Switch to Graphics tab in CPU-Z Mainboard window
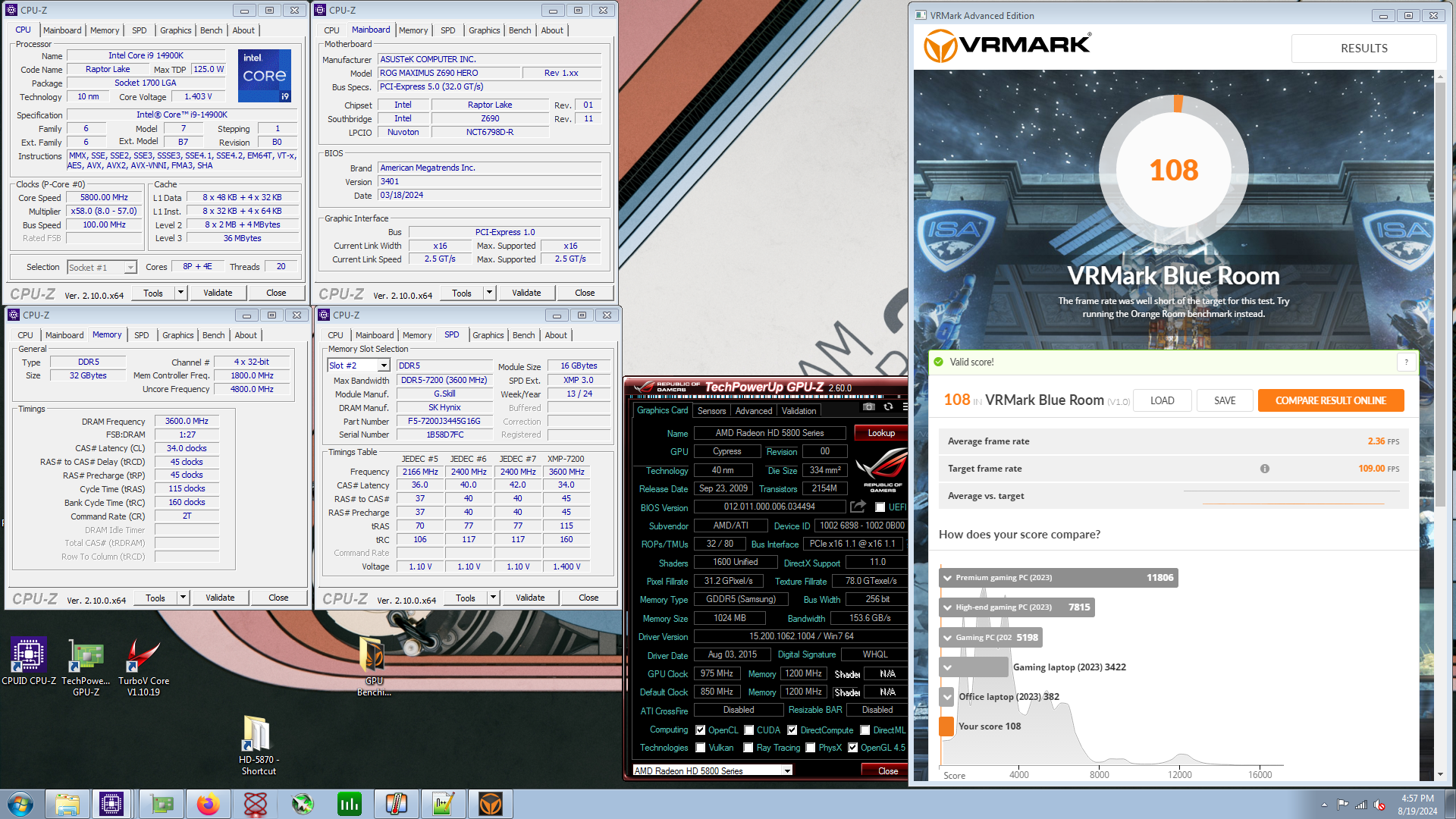 484,30
